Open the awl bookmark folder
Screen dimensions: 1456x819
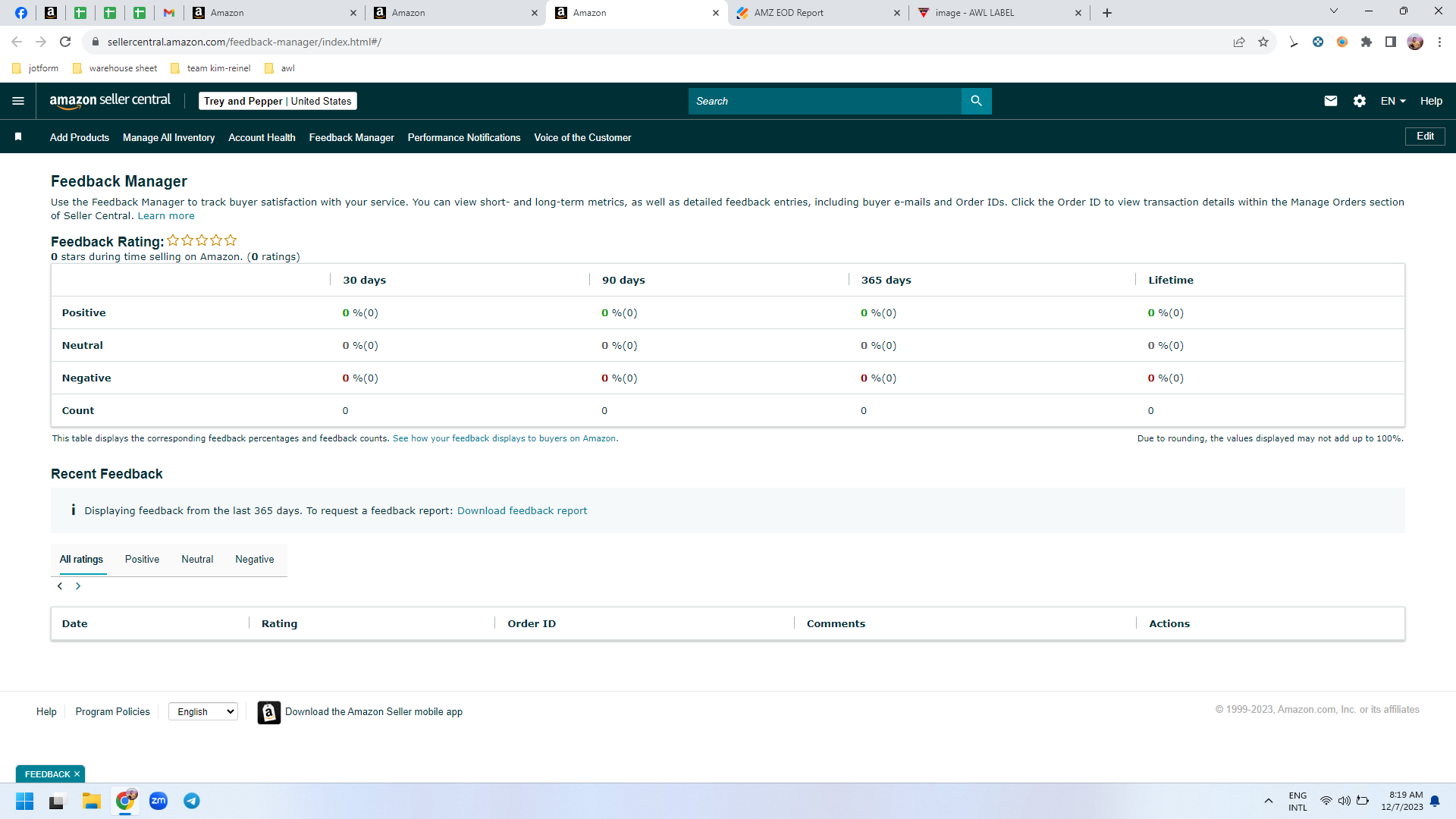pyautogui.click(x=279, y=68)
